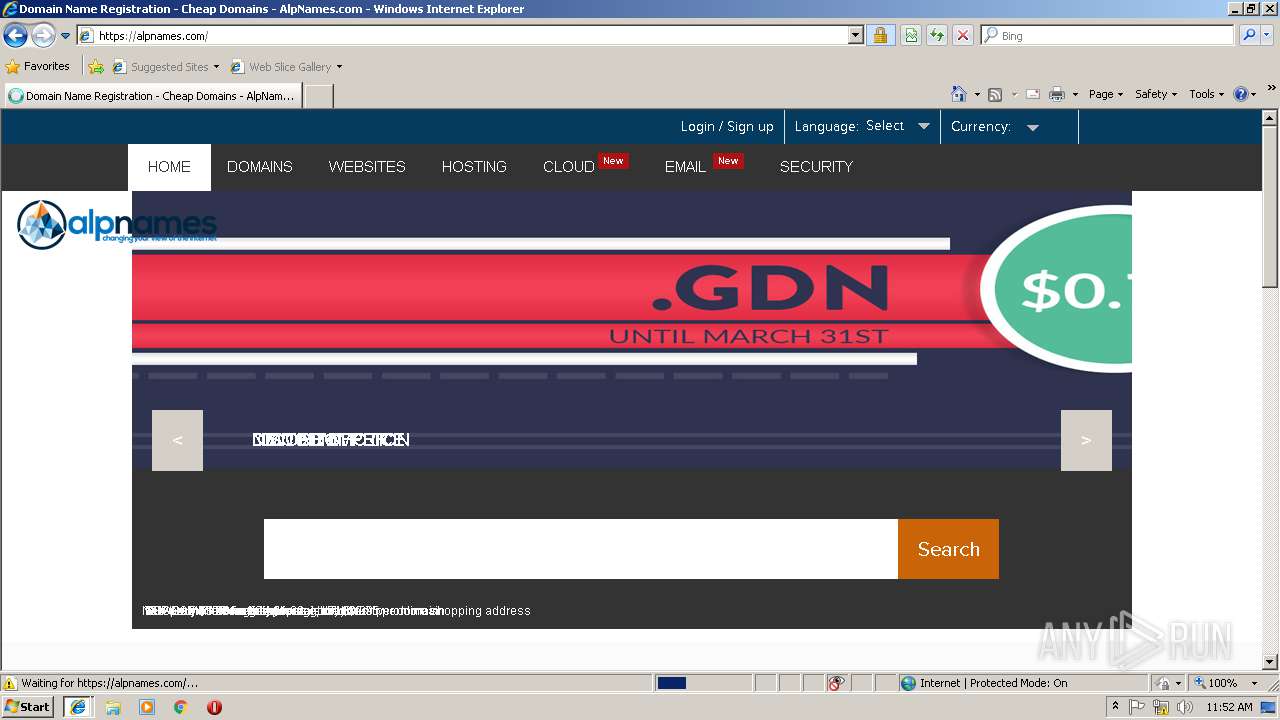Click the IE Back arrow button
Viewport: 1280px width, 720px height.
click(x=15, y=36)
